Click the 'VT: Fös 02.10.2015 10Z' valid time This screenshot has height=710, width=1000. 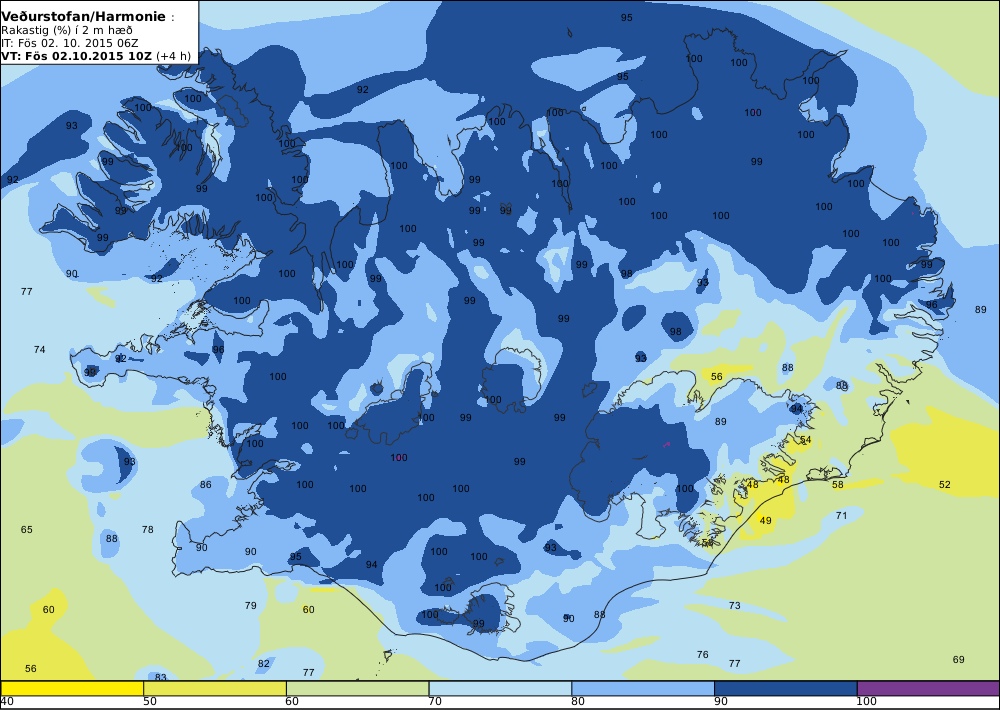[77, 55]
